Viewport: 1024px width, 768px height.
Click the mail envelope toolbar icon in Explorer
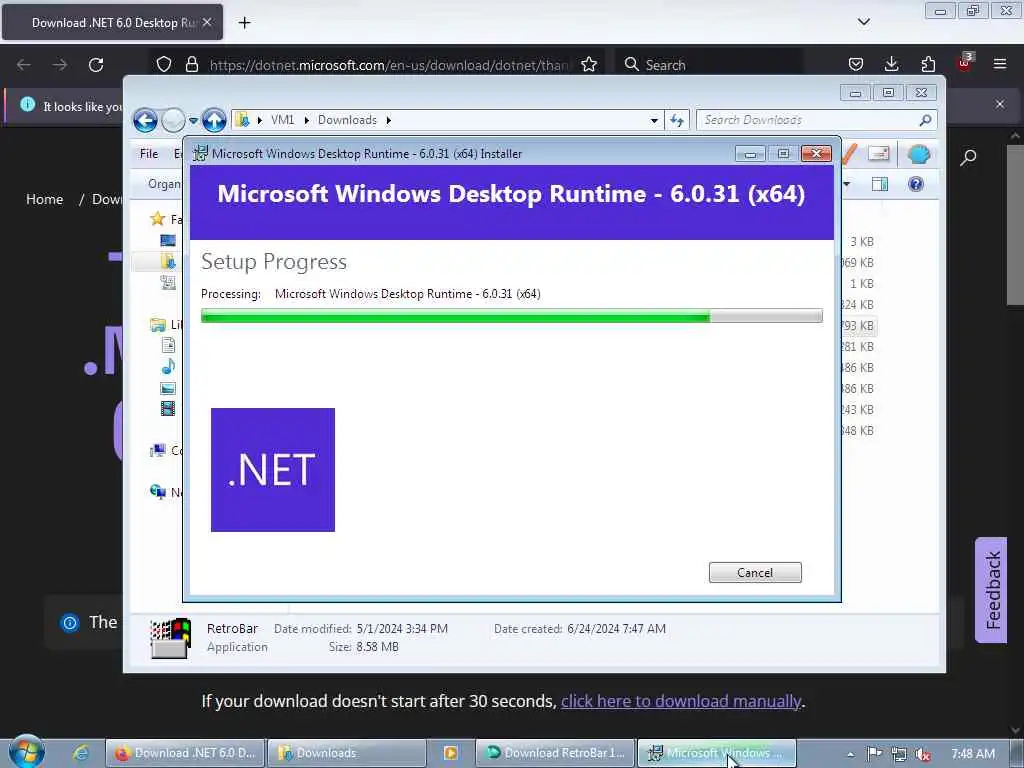(x=878, y=153)
